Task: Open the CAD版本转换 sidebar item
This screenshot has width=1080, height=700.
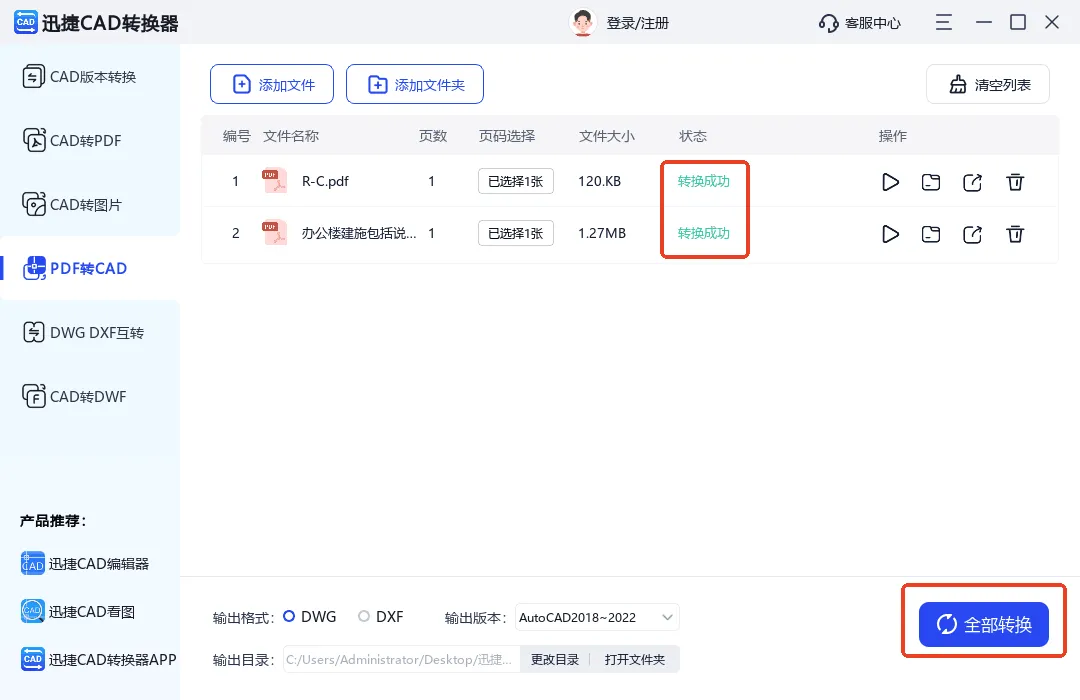Action: [x=79, y=76]
